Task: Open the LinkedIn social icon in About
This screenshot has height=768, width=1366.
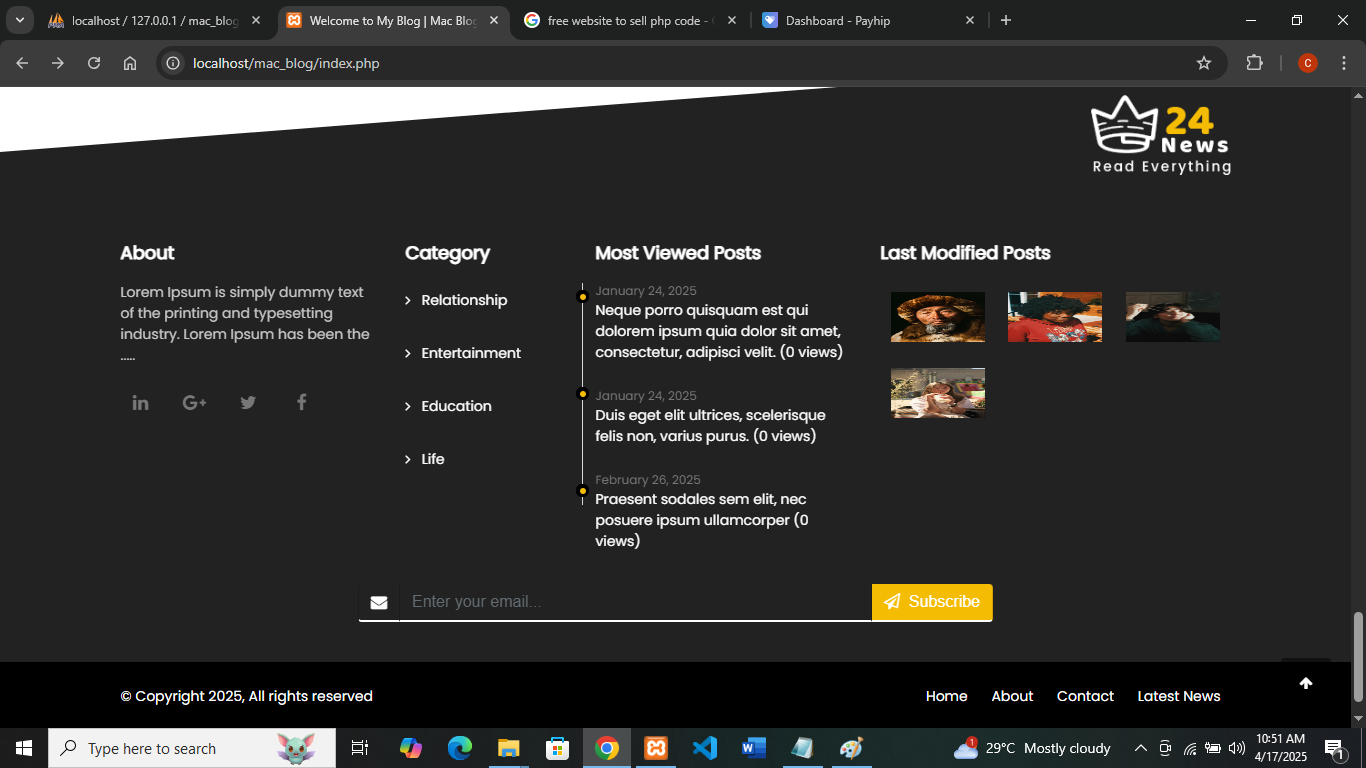Action: point(140,403)
